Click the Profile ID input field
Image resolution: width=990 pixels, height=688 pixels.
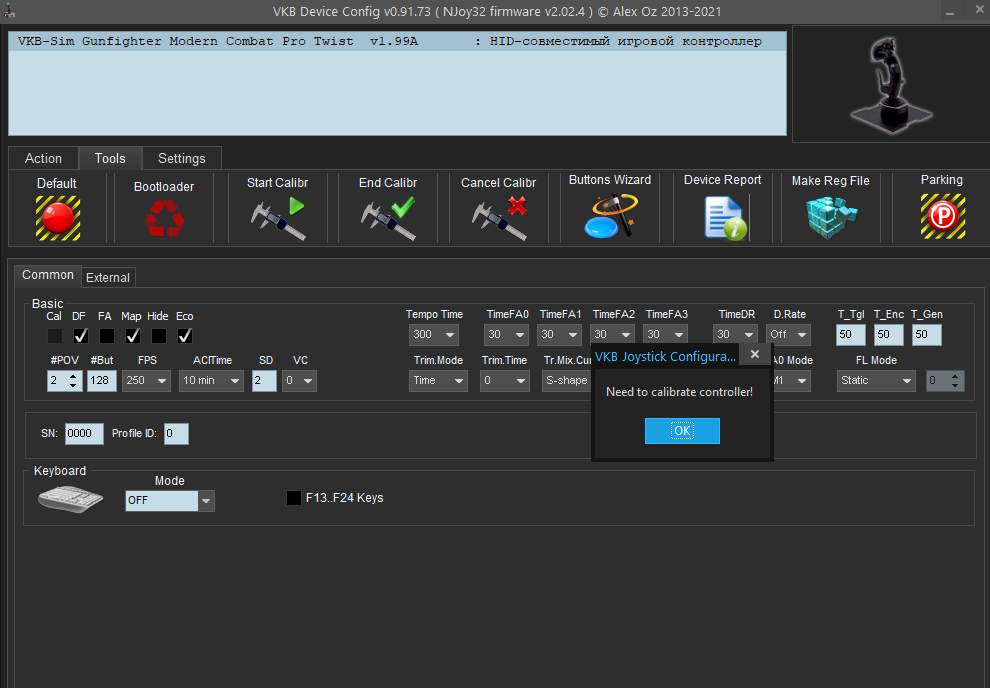click(x=176, y=434)
